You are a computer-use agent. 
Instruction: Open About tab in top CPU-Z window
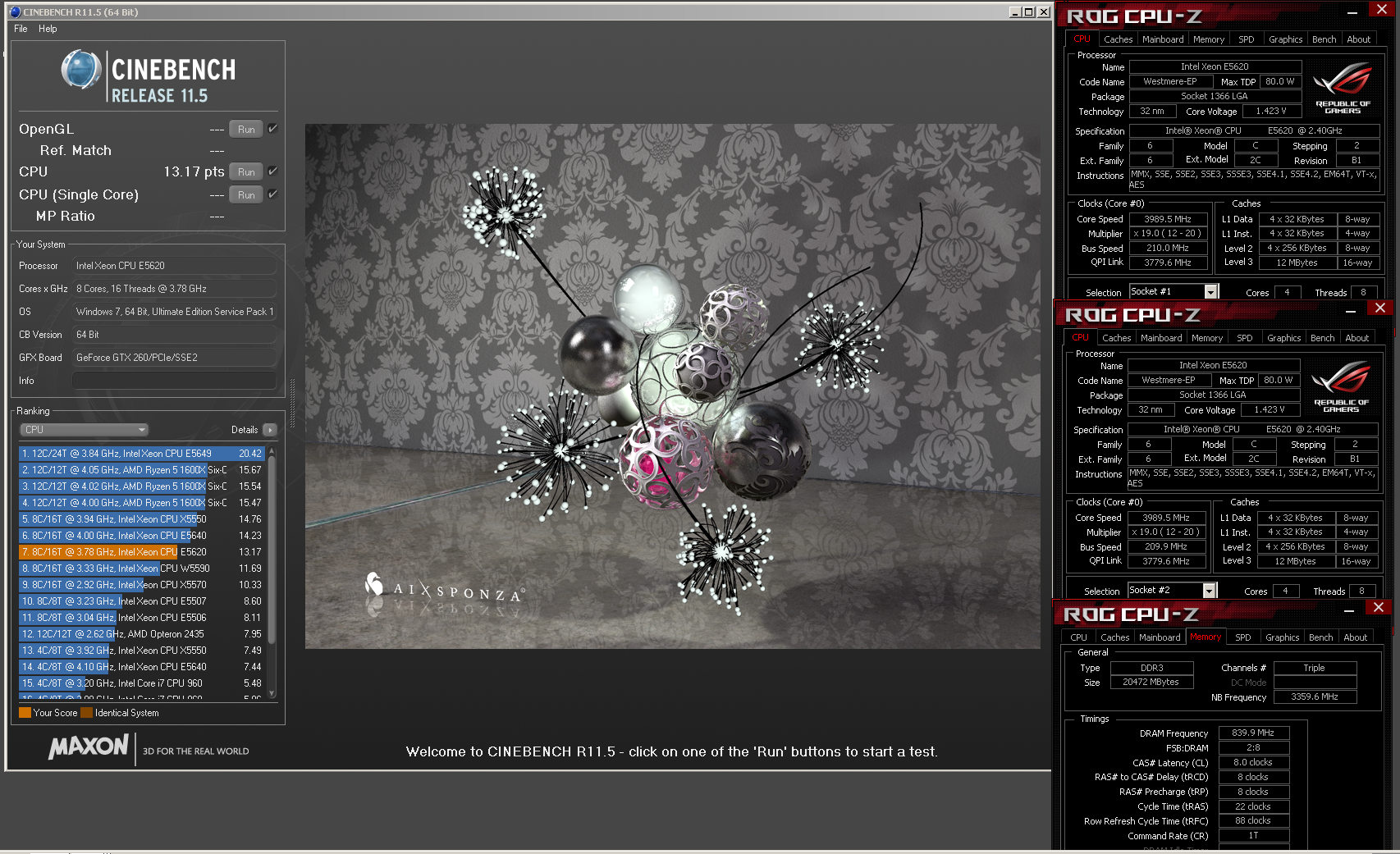pyautogui.click(x=1358, y=39)
